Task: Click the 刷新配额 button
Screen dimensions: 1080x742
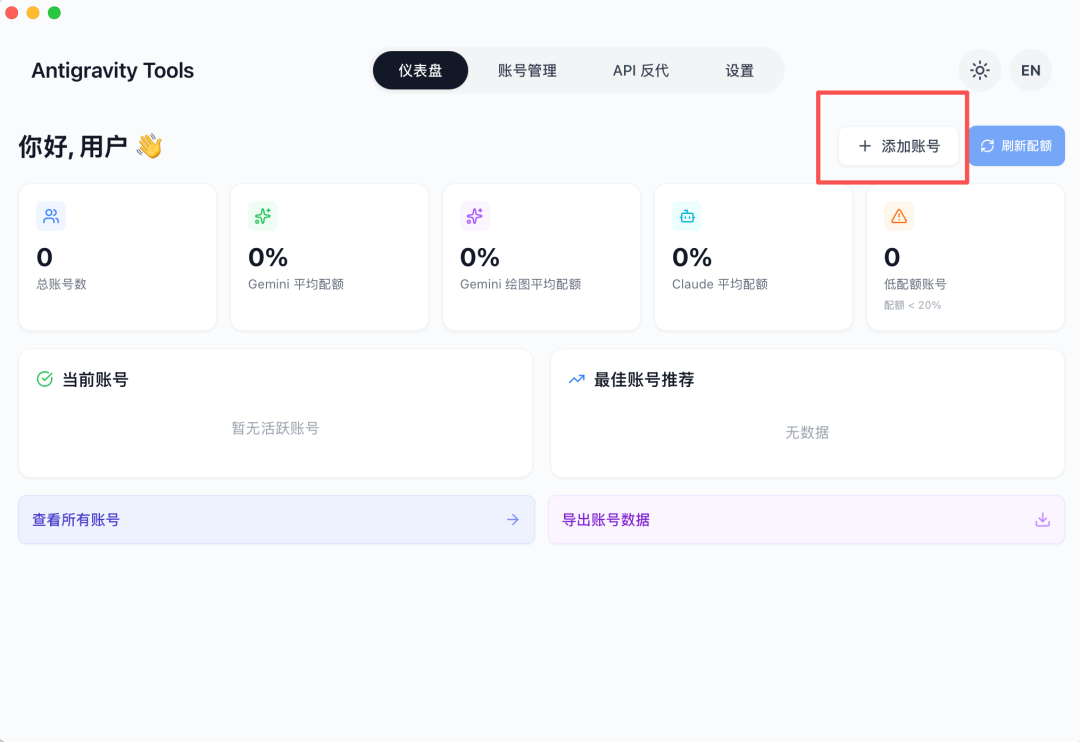Action: (1016, 146)
